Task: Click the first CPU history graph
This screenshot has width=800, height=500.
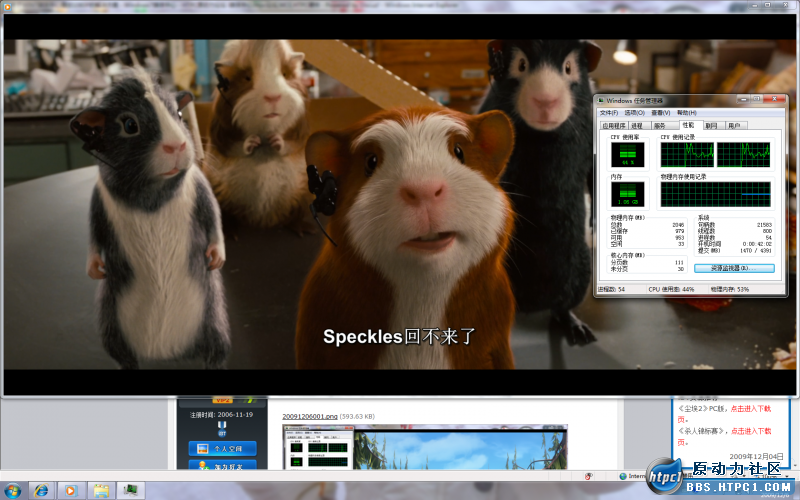Action: coord(687,155)
